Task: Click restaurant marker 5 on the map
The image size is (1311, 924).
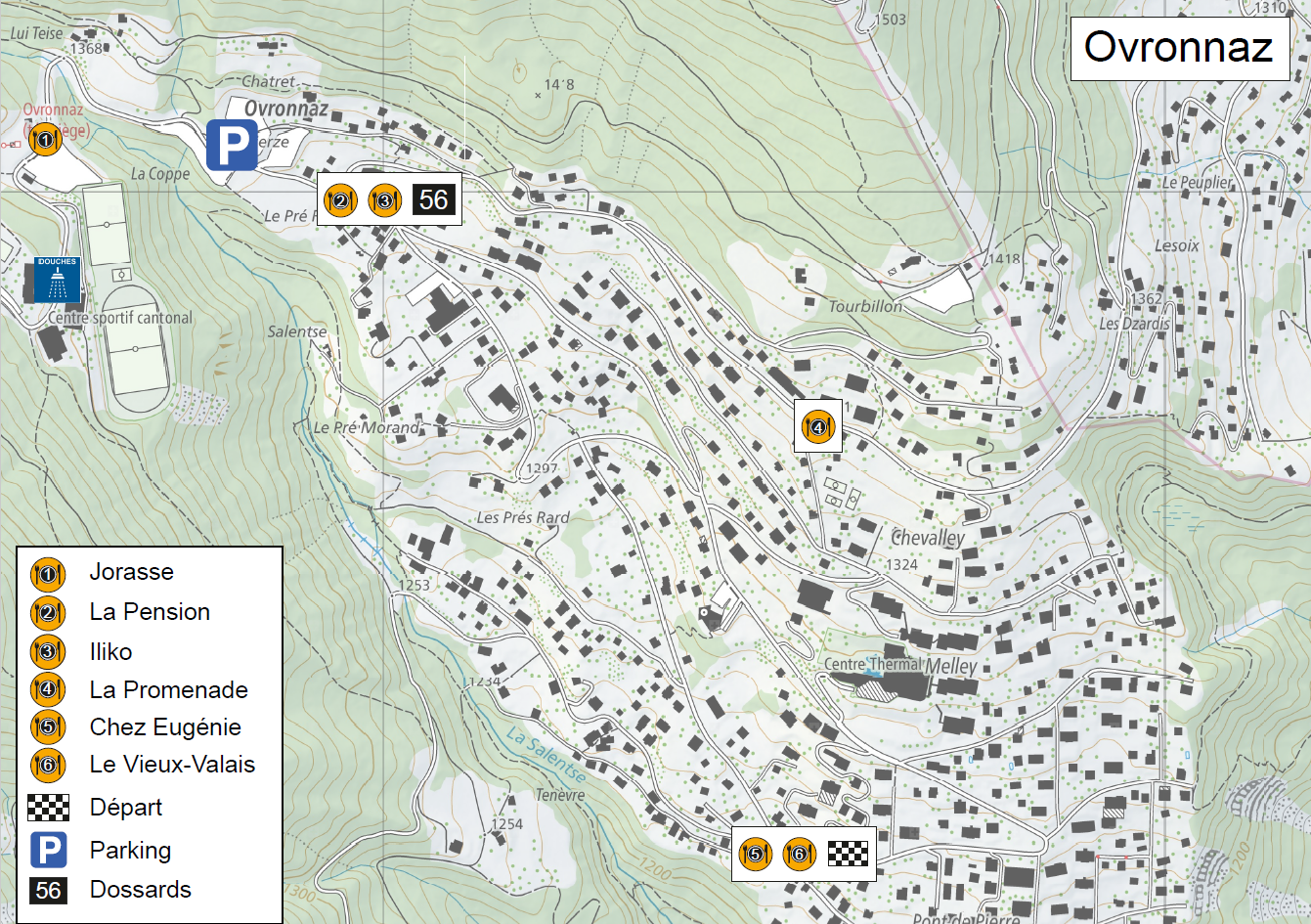Action: tap(755, 854)
